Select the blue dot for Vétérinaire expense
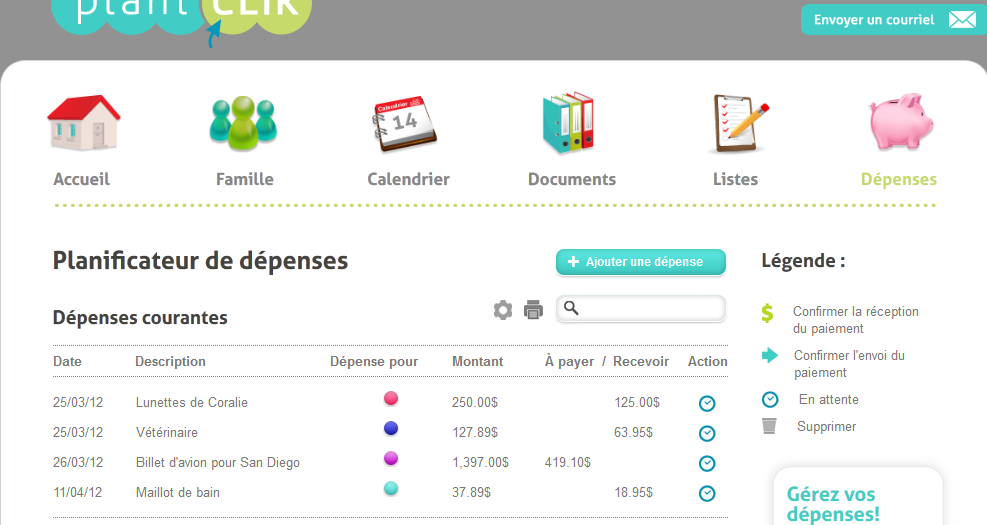This screenshot has height=525, width=987. click(x=391, y=429)
